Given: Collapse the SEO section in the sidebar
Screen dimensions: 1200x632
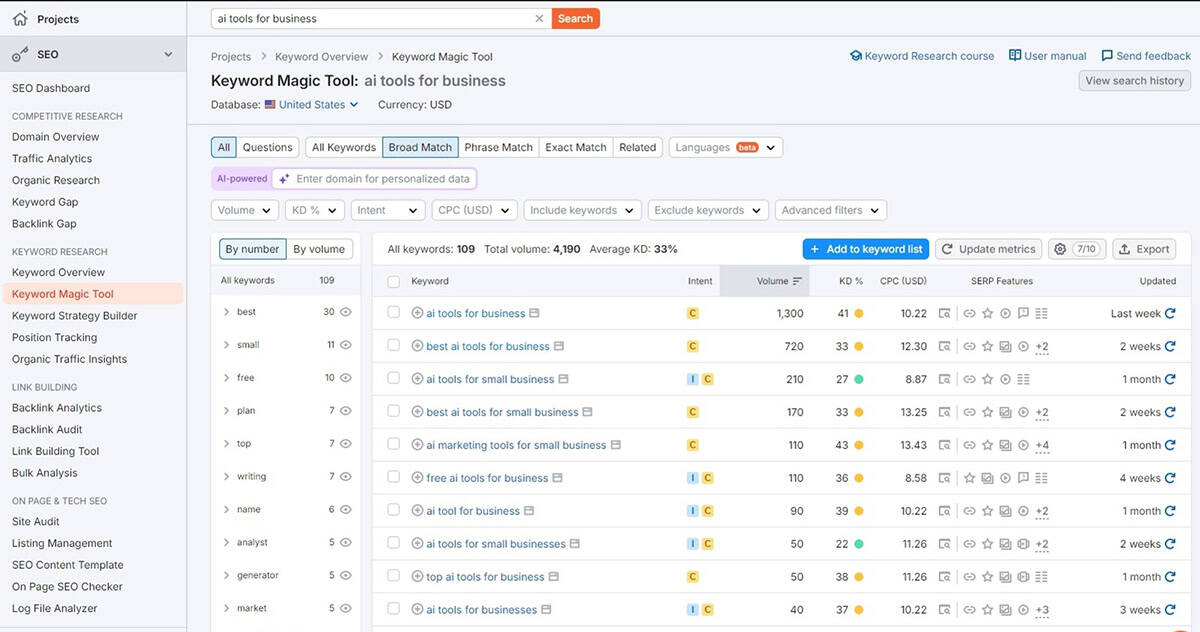Looking at the screenshot, I should tap(168, 54).
